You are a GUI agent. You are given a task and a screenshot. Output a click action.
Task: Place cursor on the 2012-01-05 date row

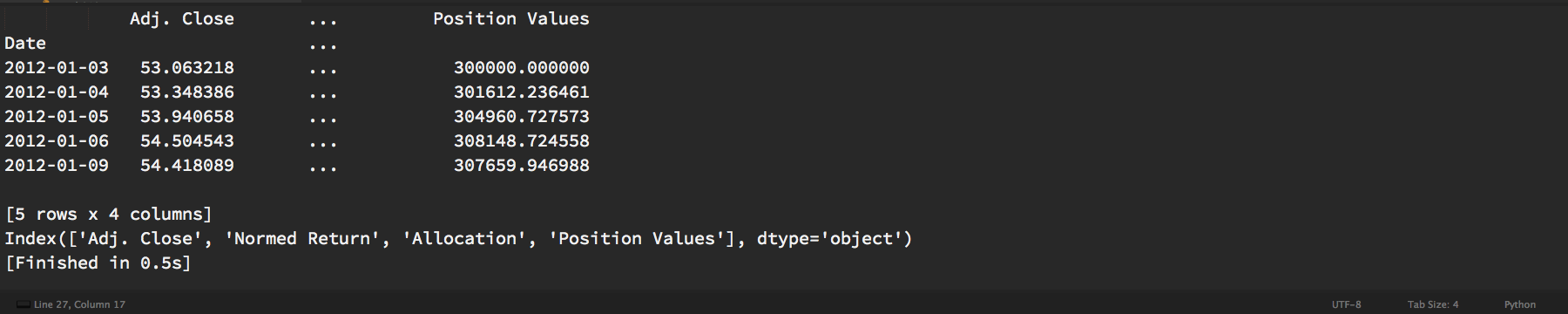[x=297, y=117]
